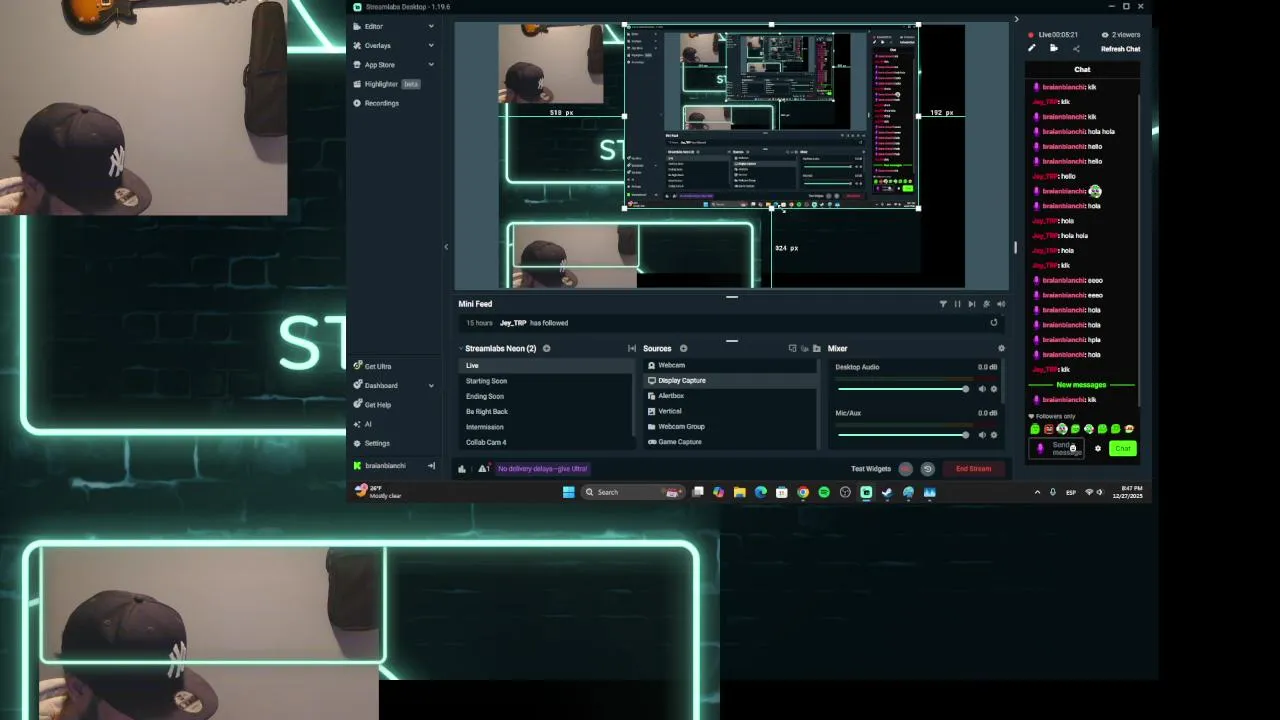This screenshot has width=1280, height=720.
Task: Select the Display Capture source
Action: 730,380
